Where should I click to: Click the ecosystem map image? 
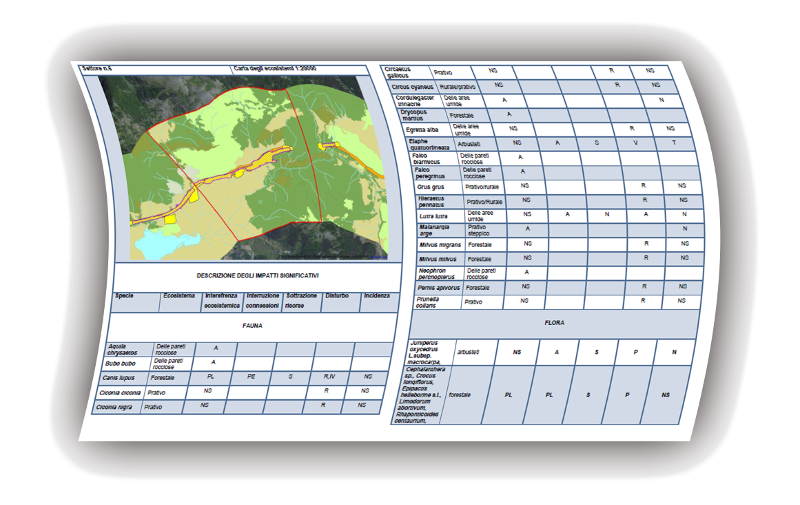243,168
